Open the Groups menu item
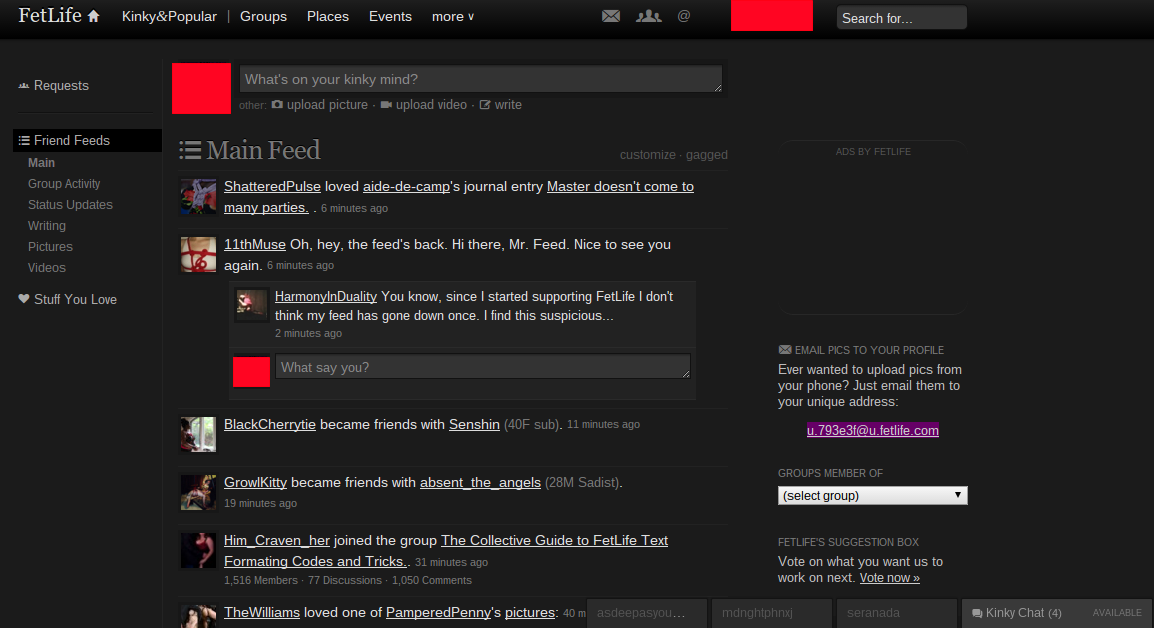1154x628 pixels. point(263,16)
